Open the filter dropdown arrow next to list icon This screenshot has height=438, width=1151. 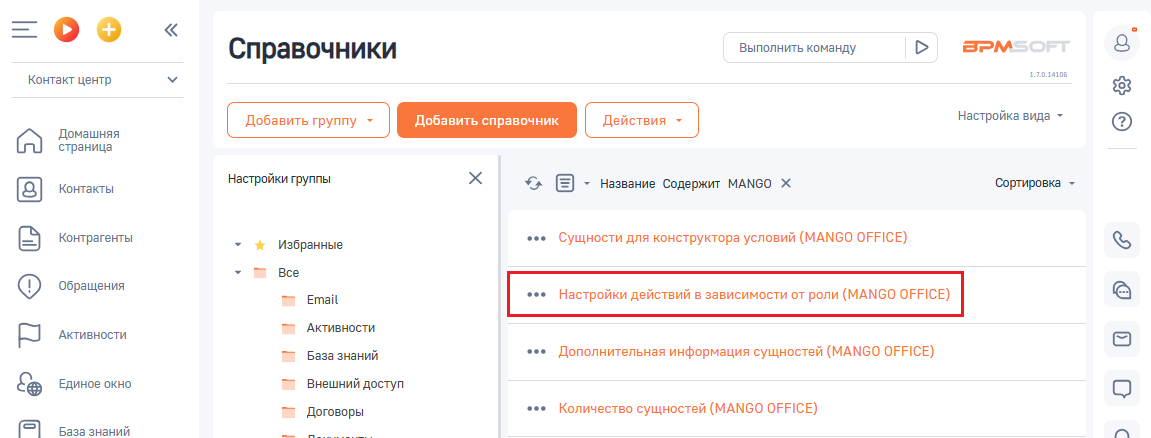587,184
